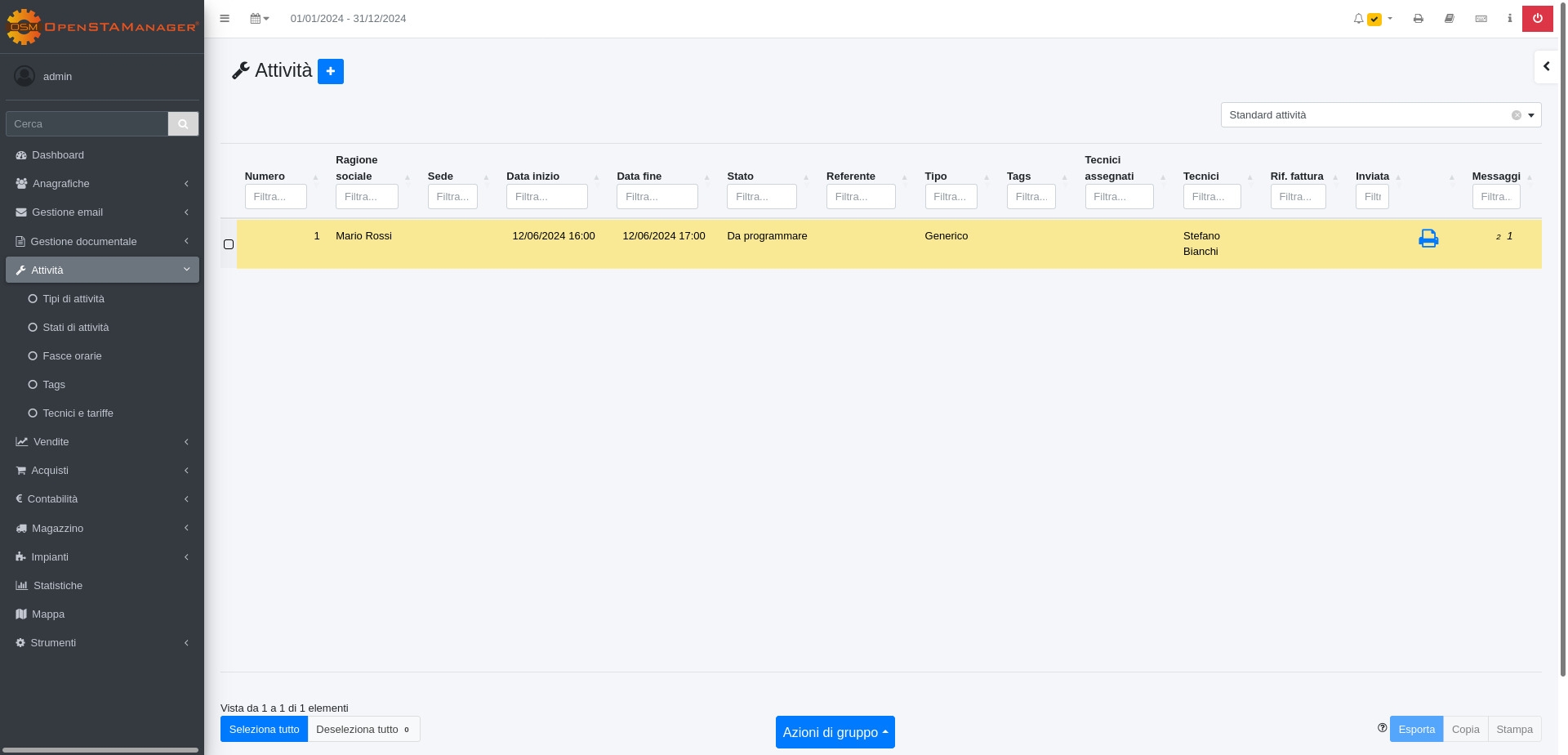Open the notifications bell icon
Screen dimensions: 1568x755
(x=1359, y=19)
